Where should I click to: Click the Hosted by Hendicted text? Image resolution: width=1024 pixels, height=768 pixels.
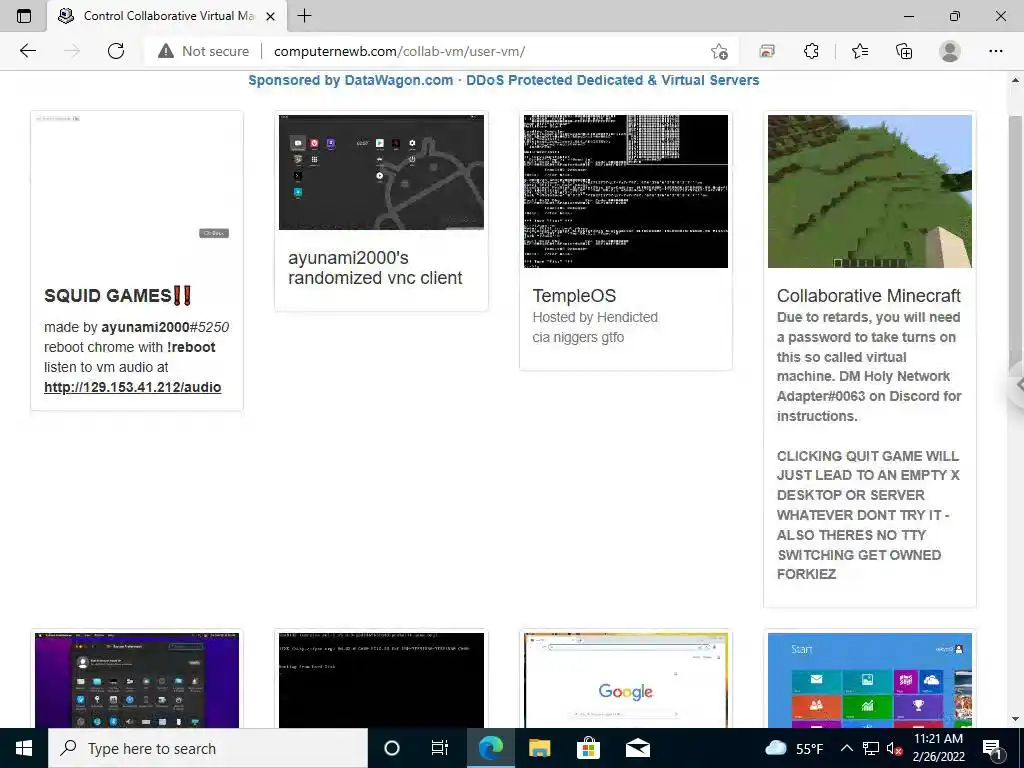click(595, 317)
